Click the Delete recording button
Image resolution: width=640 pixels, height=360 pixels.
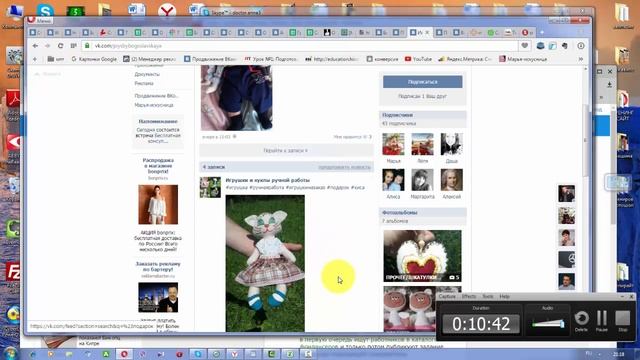(x=581, y=321)
